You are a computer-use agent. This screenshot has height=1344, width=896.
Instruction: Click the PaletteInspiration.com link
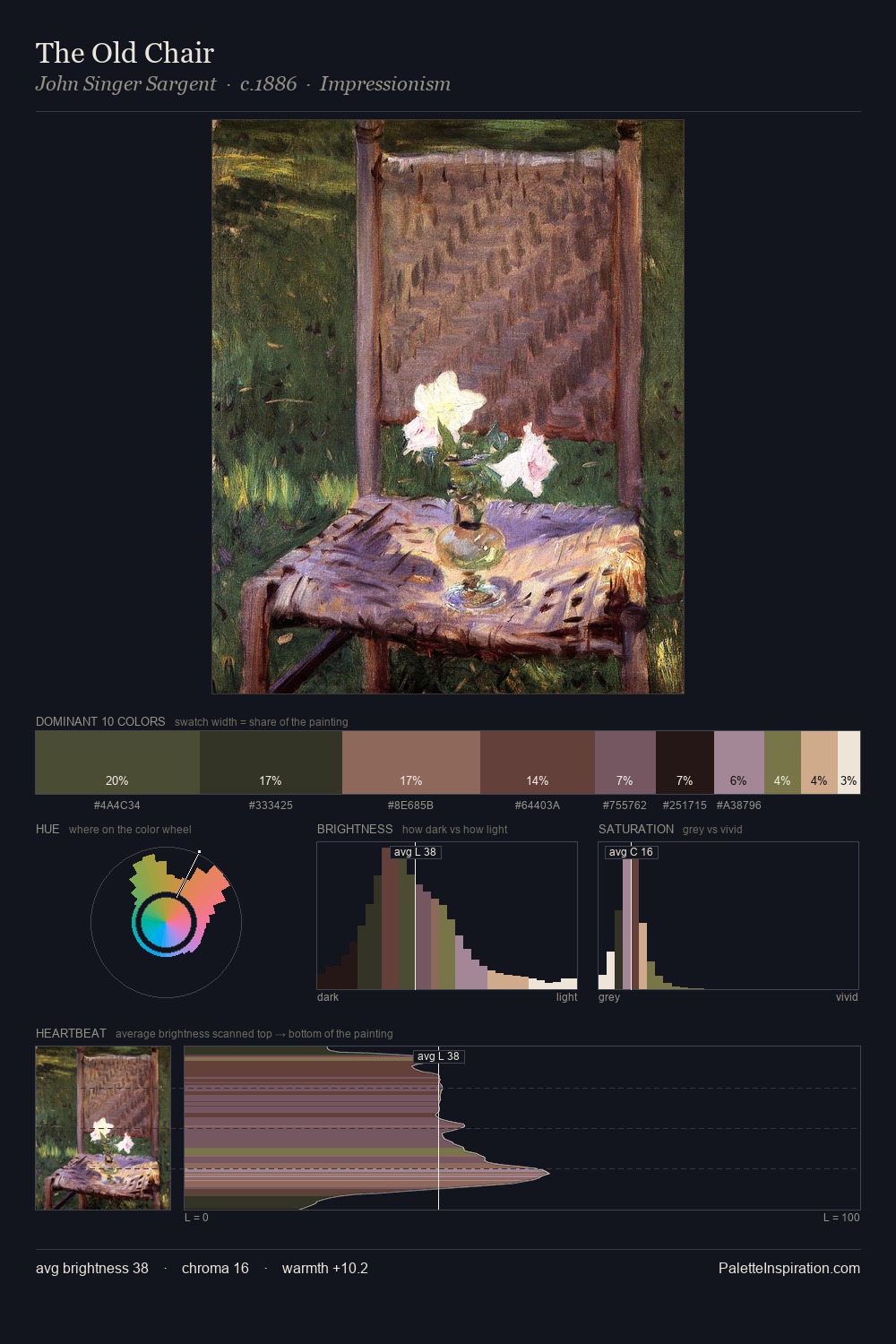point(789,1268)
